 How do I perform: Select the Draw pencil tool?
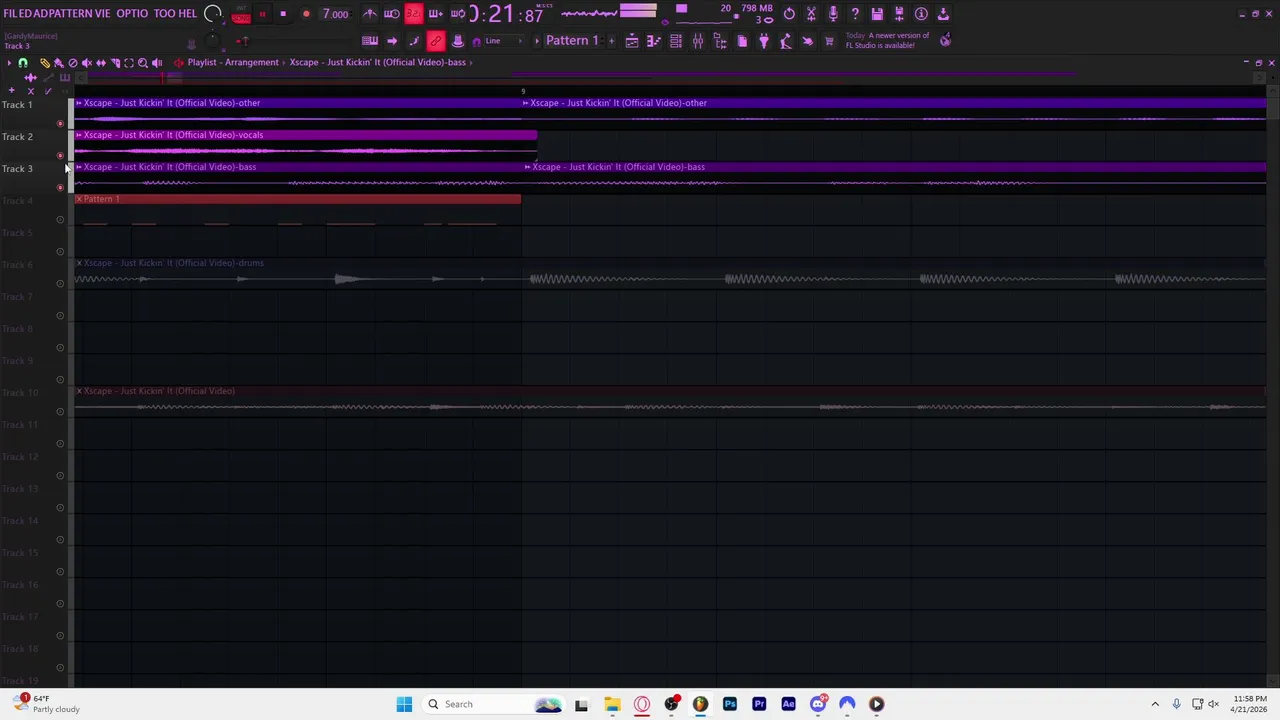(44, 62)
